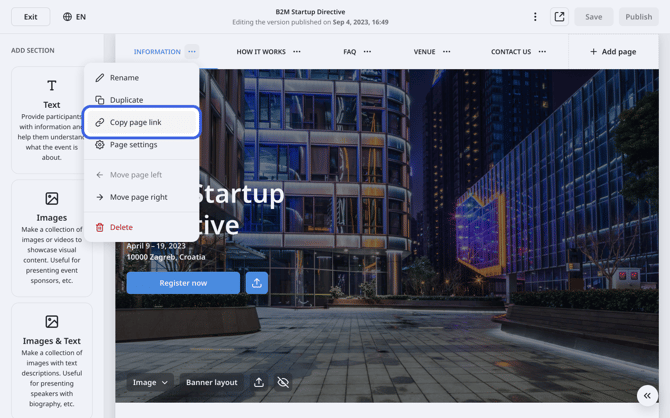Image resolution: width=670 pixels, height=418 pixels.
Task: Open the Banner layout settings
Action: (211, 382)
